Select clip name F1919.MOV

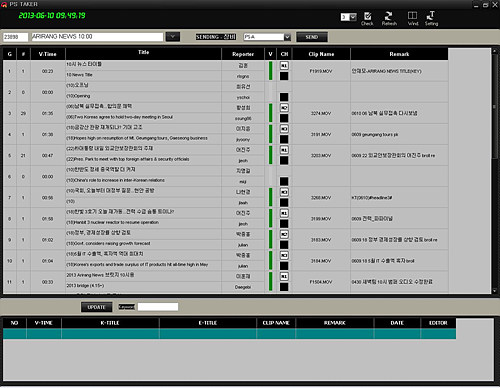pyautogui.click(x=321, y=71)
